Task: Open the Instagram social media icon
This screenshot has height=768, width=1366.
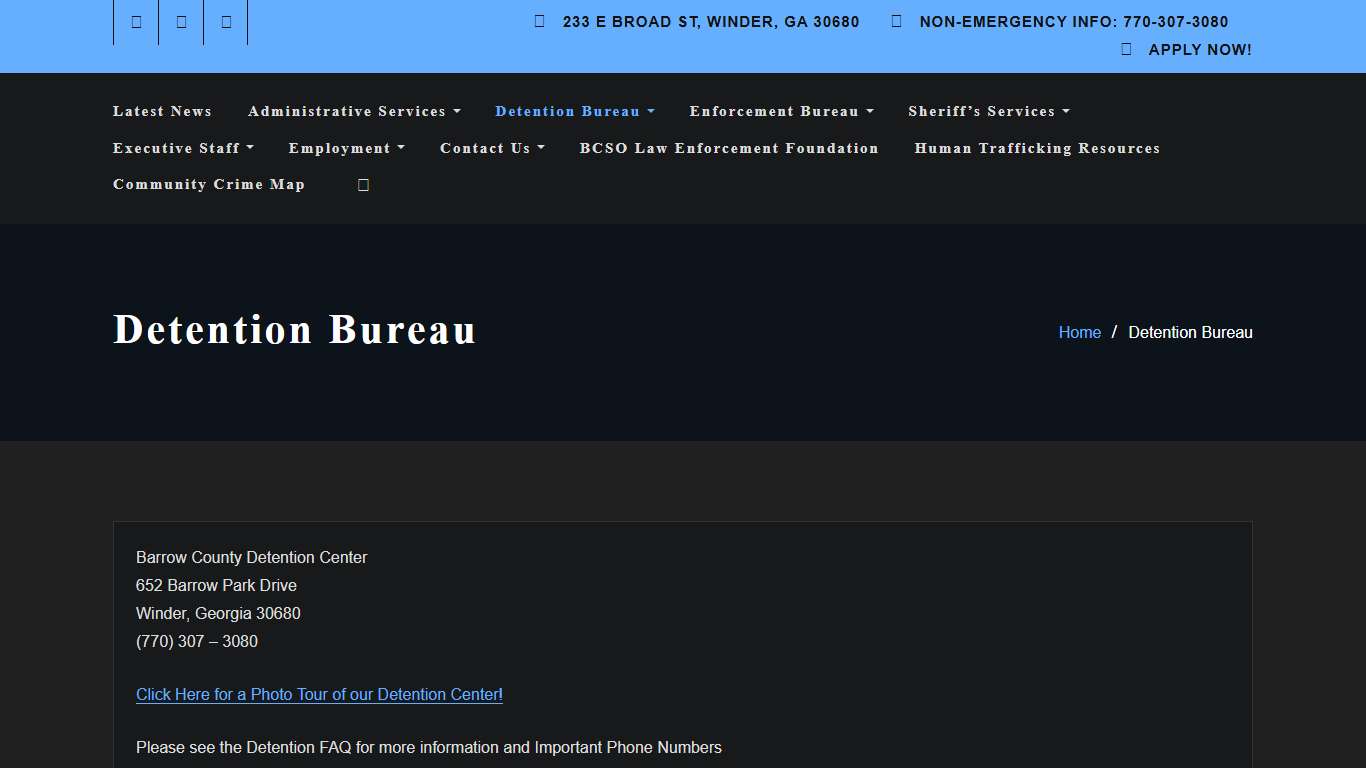Action: click(225, 21)
